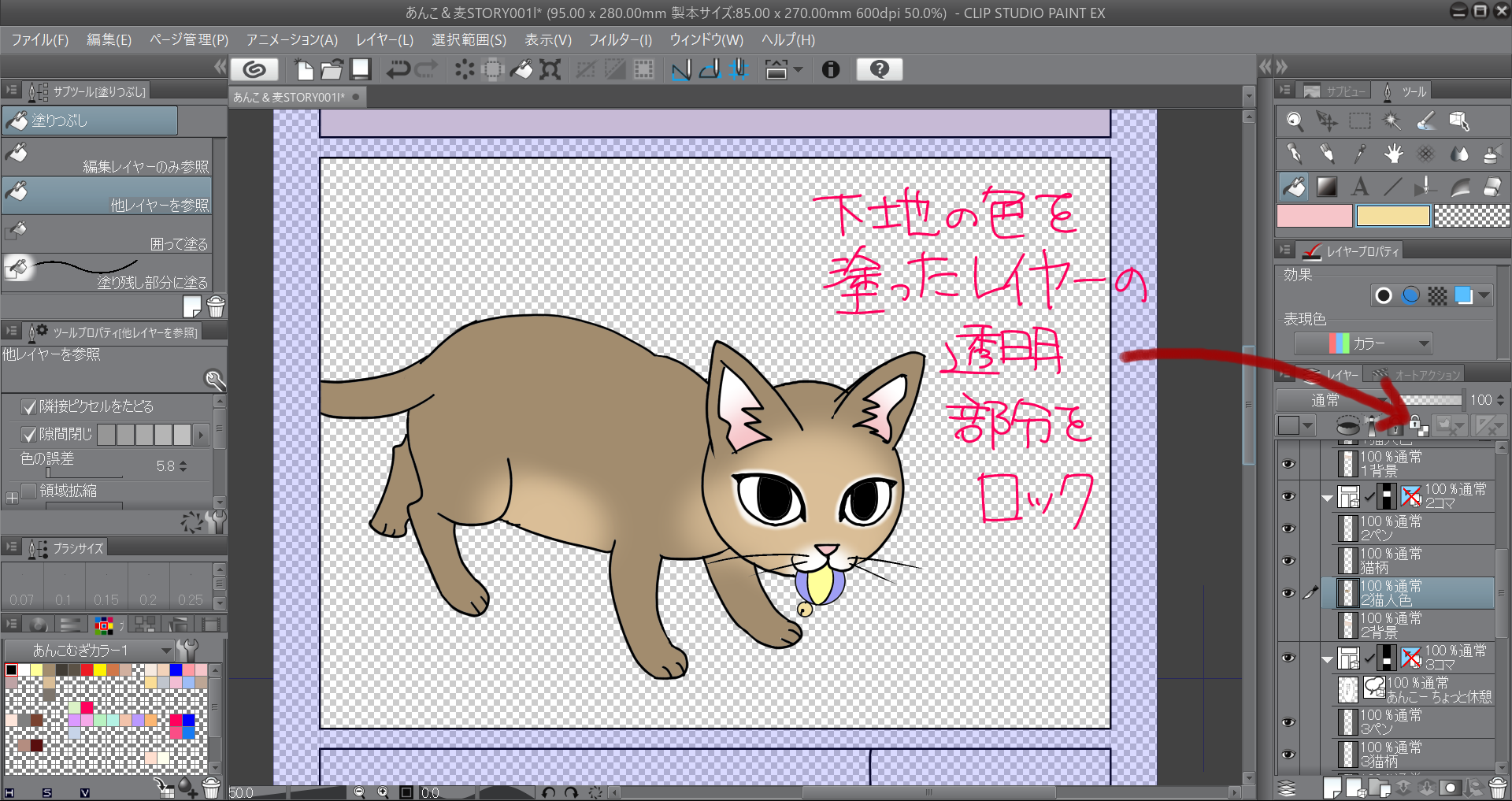The image size is (1512, 801).
Task: Select the Pen nib tool
Action: [x=1294, y=154]
